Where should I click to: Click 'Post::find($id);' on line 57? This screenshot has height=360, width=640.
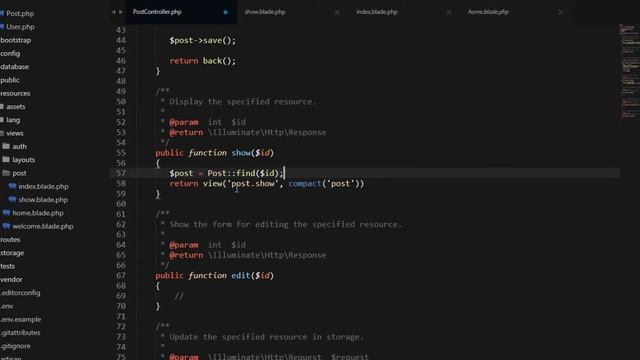(245, 173)
